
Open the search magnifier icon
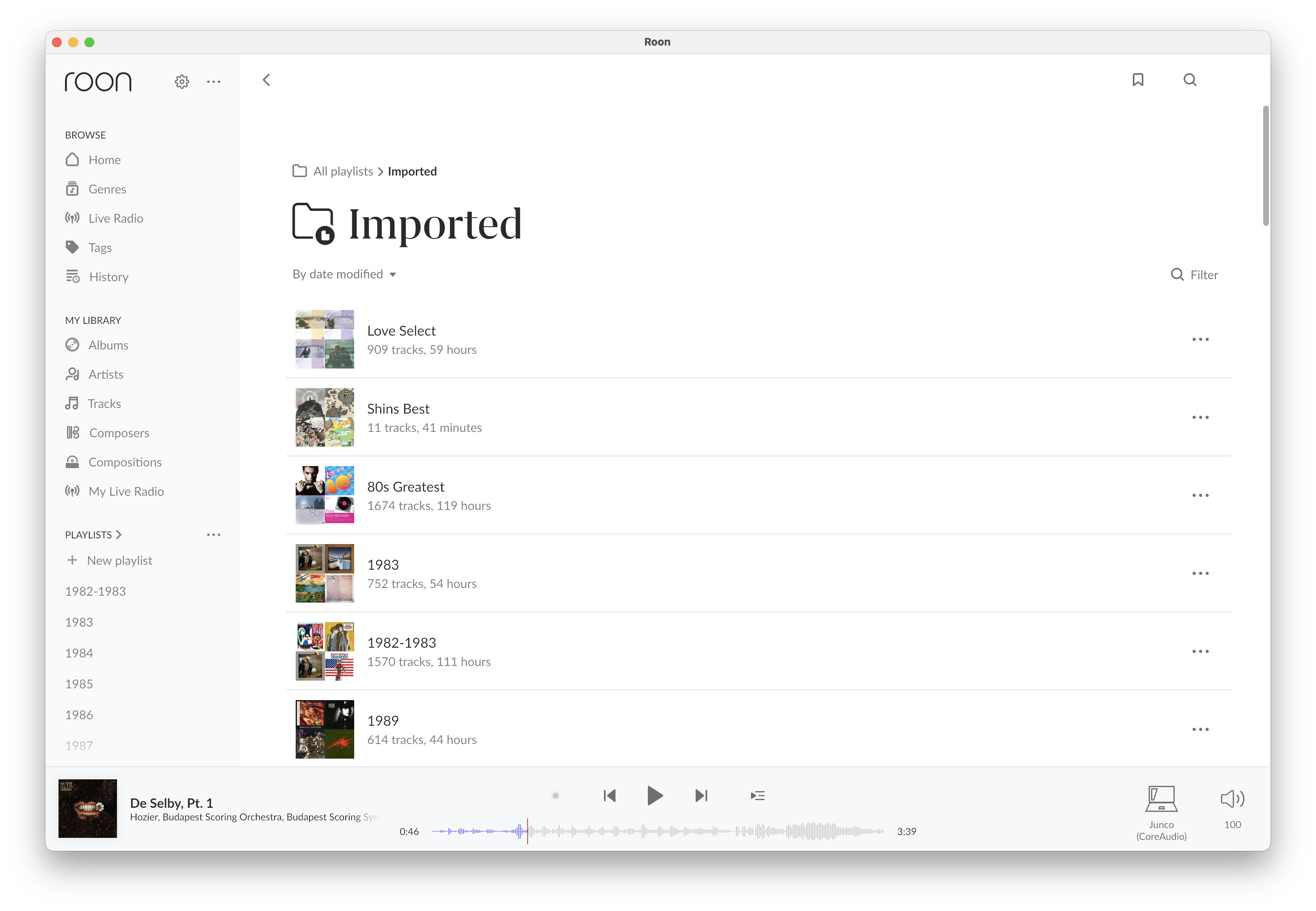click(1189, 80)
